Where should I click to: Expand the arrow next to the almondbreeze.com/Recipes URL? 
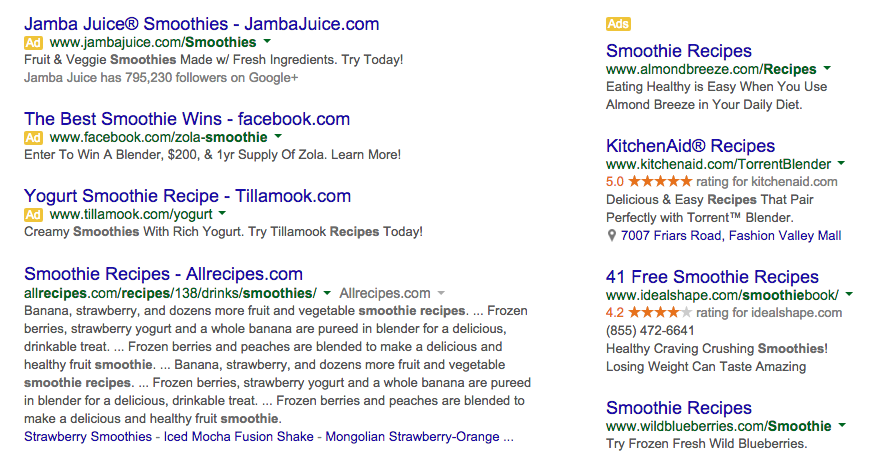827,70
